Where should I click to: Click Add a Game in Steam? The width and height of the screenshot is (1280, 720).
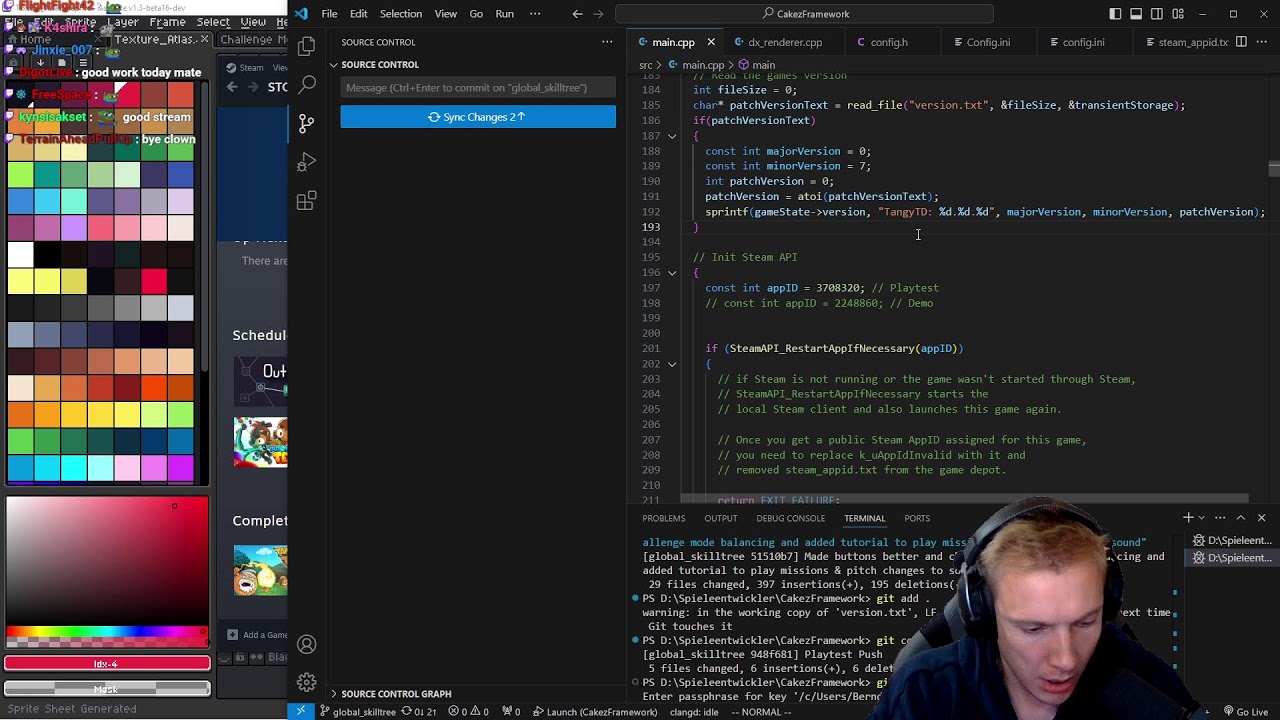coord(258,634)
